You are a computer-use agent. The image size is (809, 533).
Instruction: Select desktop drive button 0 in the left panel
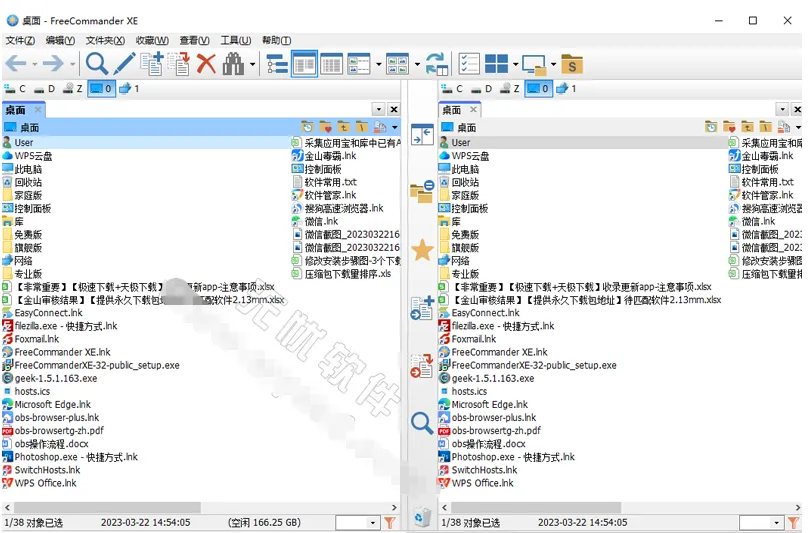click(101, 89)
